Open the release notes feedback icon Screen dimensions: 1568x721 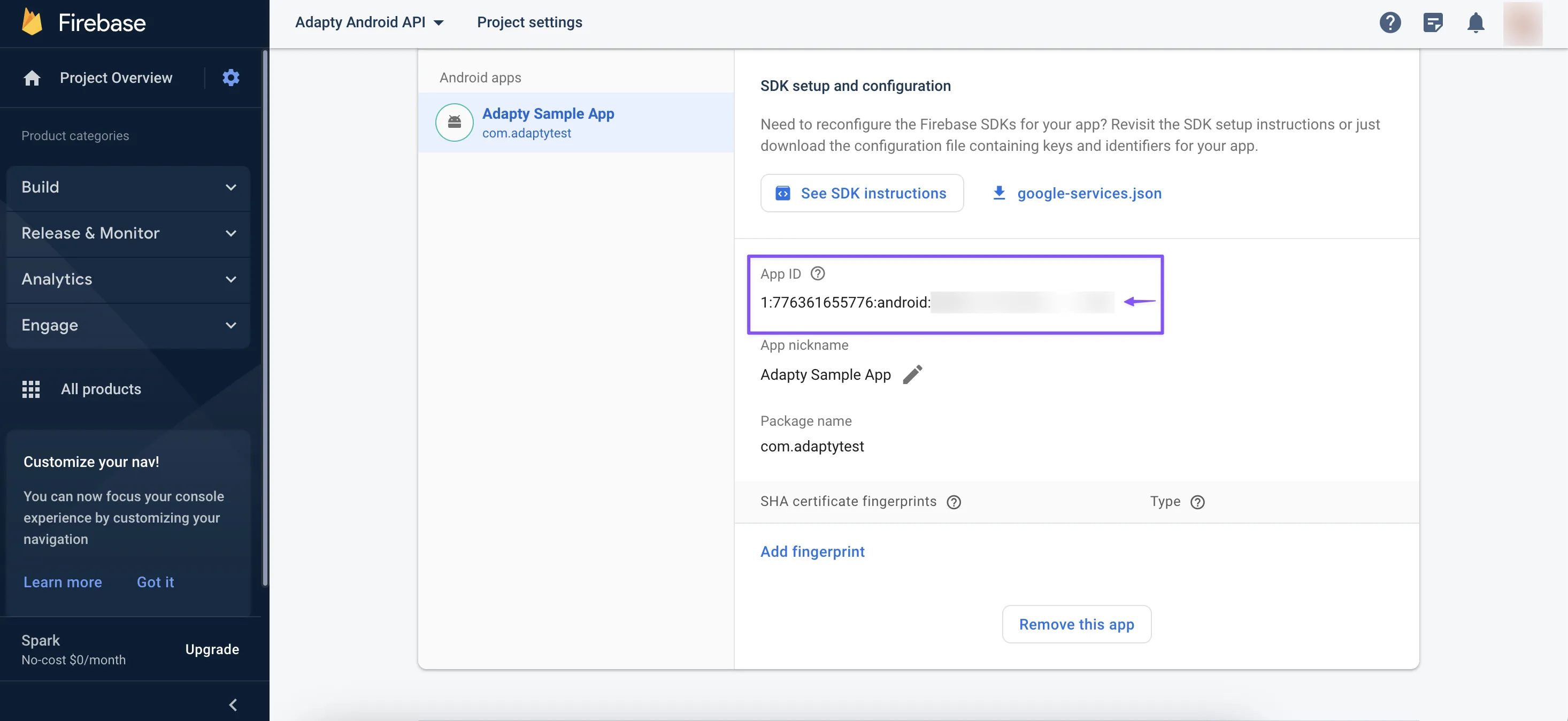point(1433,22)
